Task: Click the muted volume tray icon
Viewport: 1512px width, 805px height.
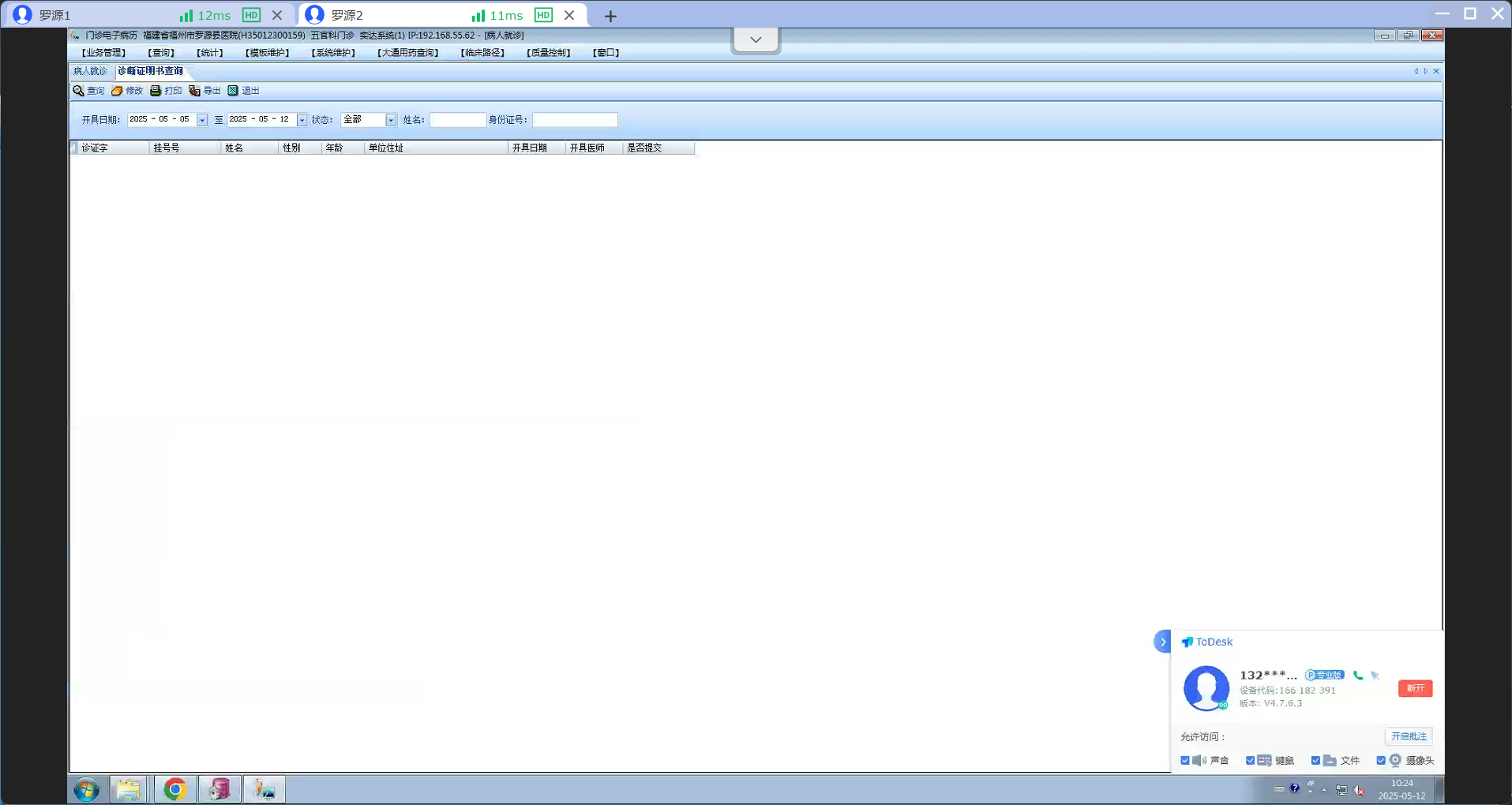Action: tap(1359, 790)
